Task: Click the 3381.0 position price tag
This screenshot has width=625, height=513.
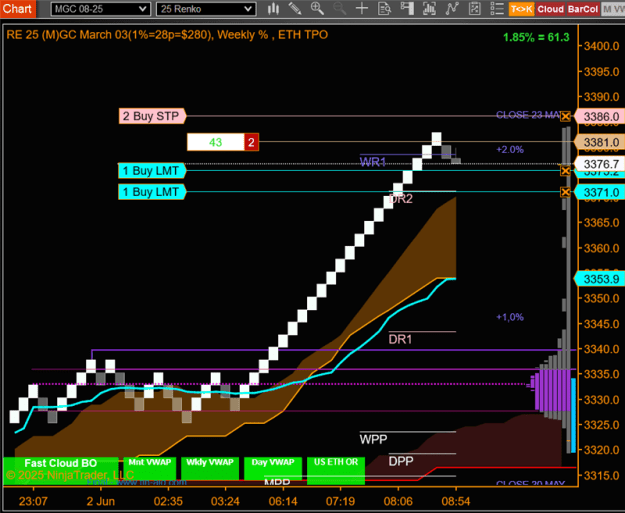Action: click(x=599, y=142)
